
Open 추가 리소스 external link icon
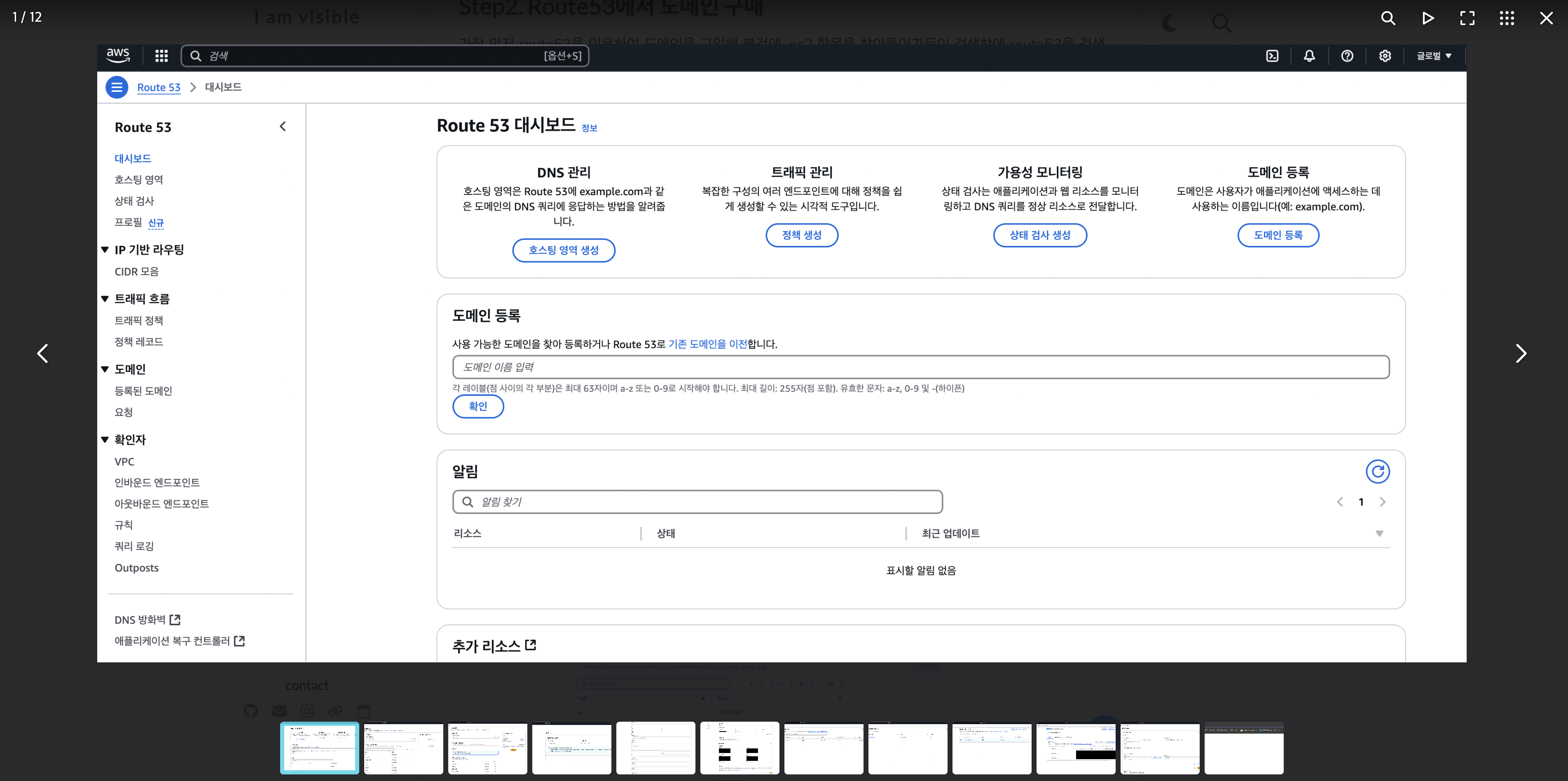[530, 645]
